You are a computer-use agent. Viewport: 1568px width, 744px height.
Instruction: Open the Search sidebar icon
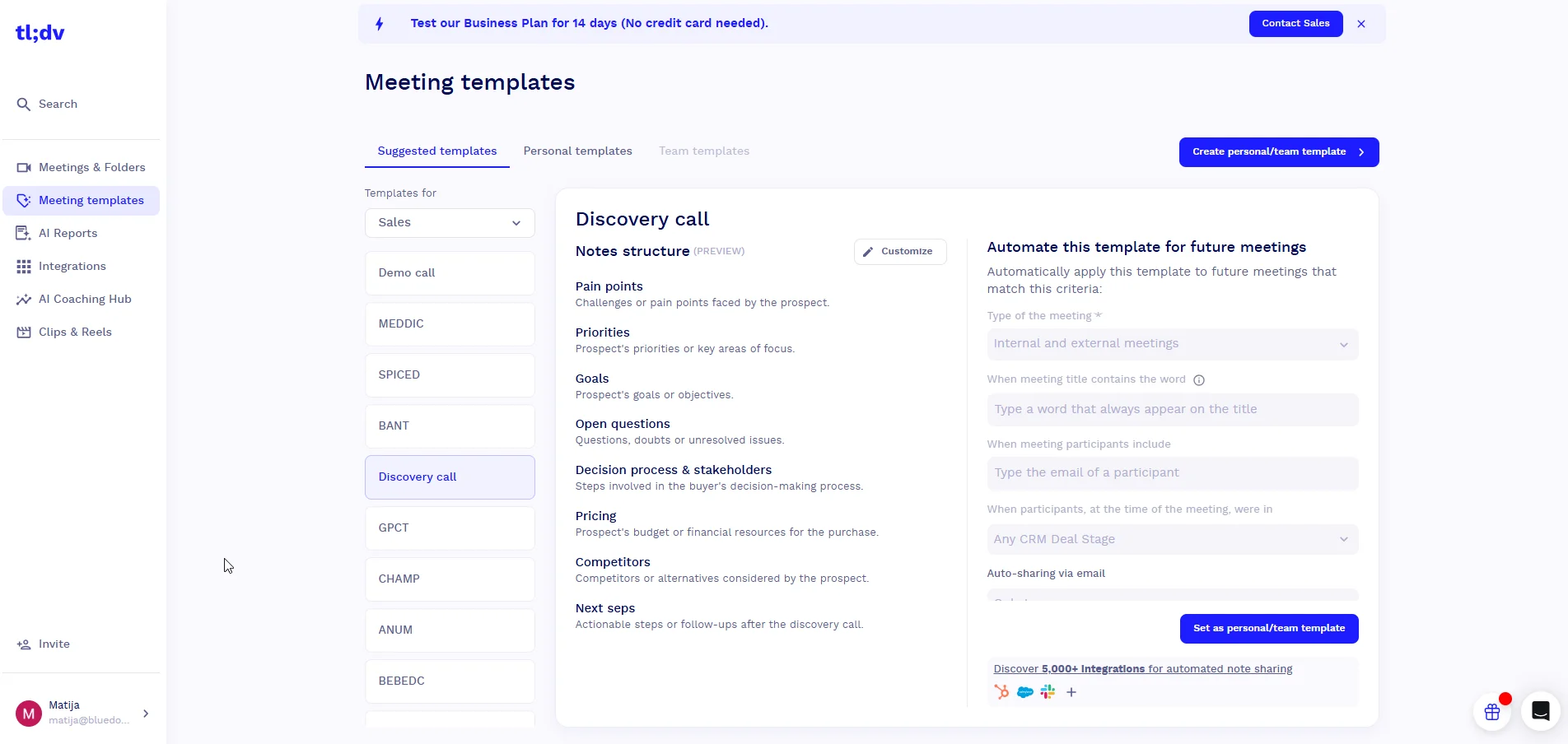[x=23, y=104]
